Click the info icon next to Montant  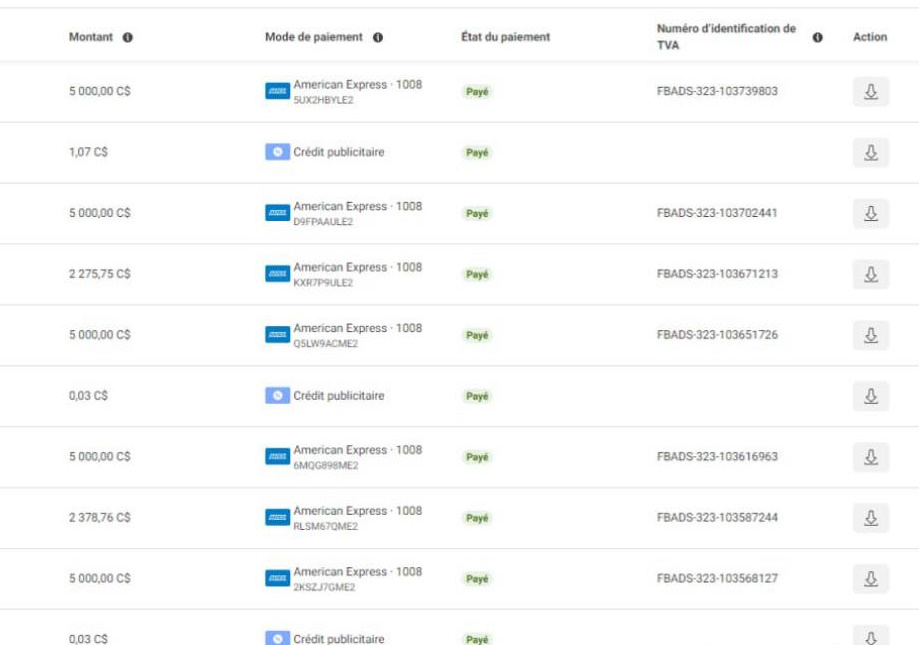128,38
